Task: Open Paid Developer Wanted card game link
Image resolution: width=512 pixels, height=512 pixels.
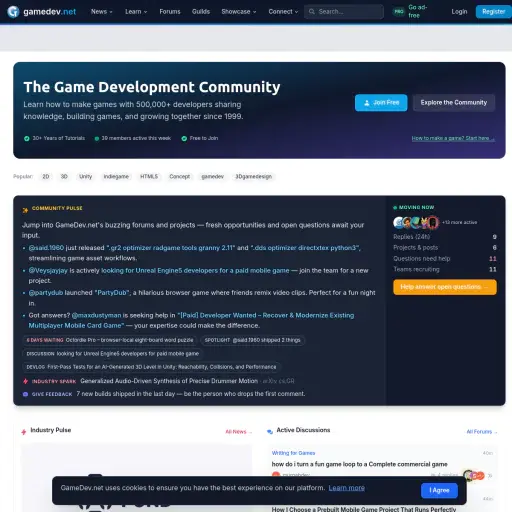Action: point(191,320)
